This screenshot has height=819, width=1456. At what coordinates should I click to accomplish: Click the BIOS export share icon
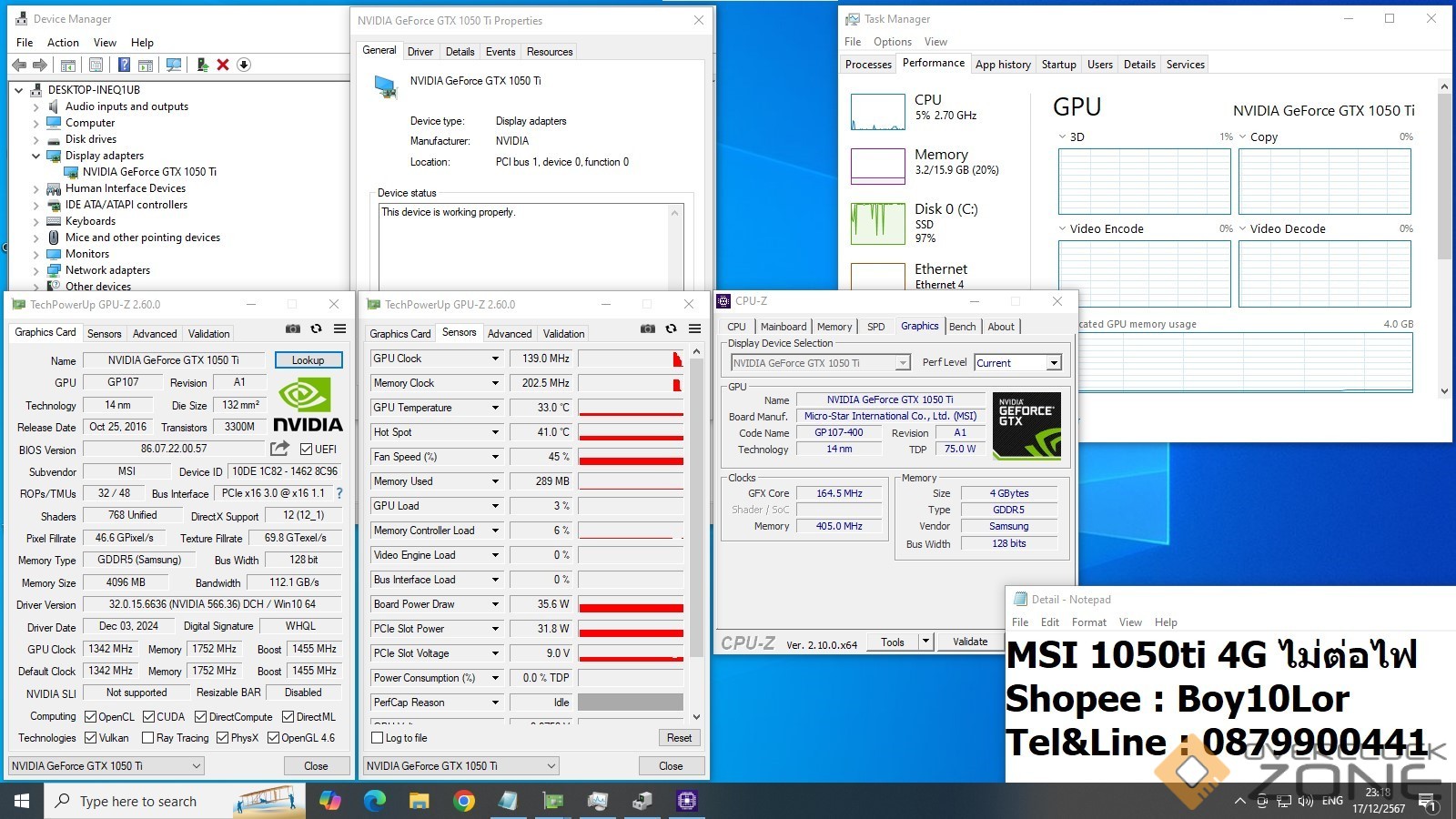pos(279,449)
